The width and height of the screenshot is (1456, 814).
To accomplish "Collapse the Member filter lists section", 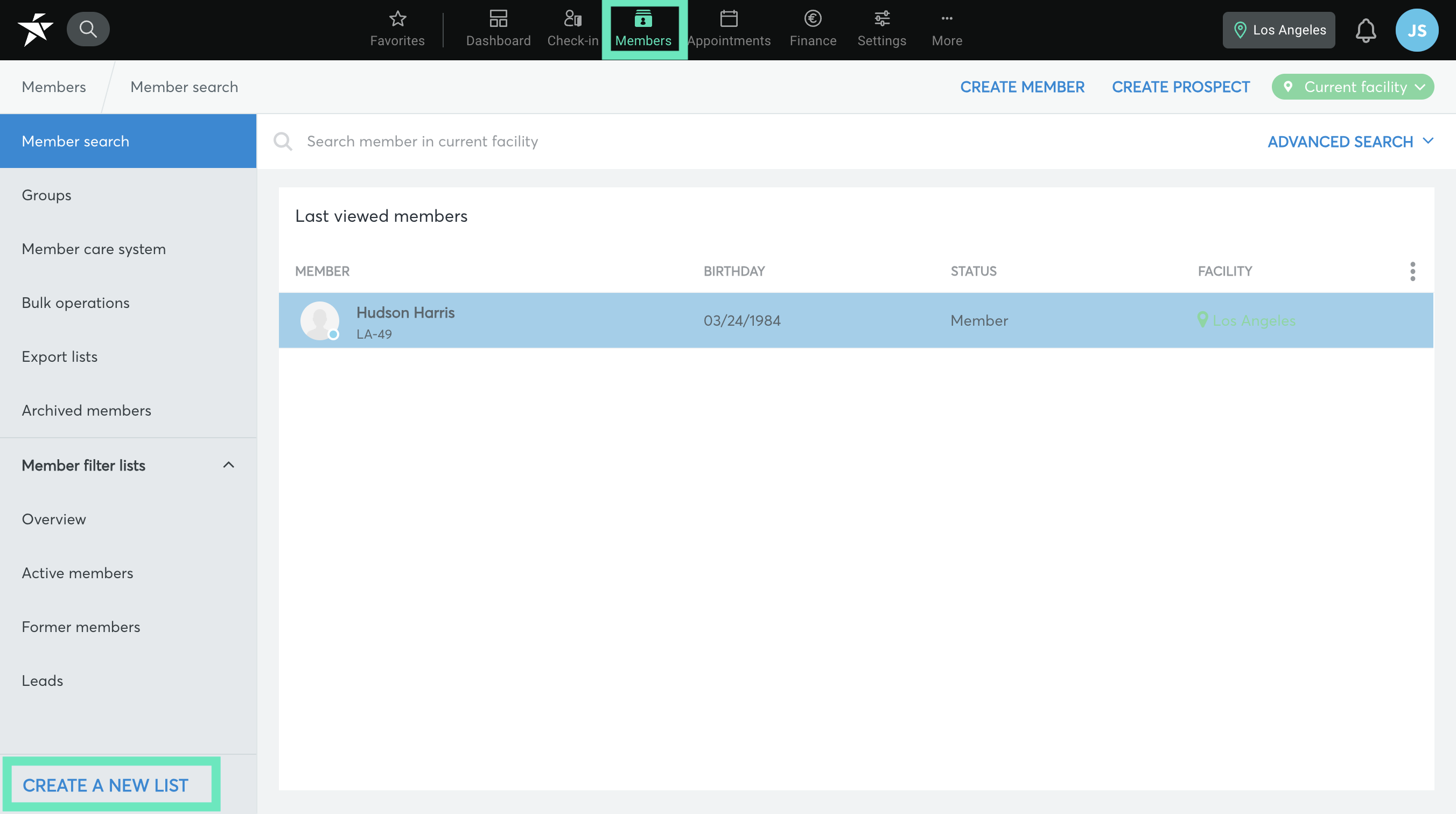I will pyautogui.click(x=228, y=465).
